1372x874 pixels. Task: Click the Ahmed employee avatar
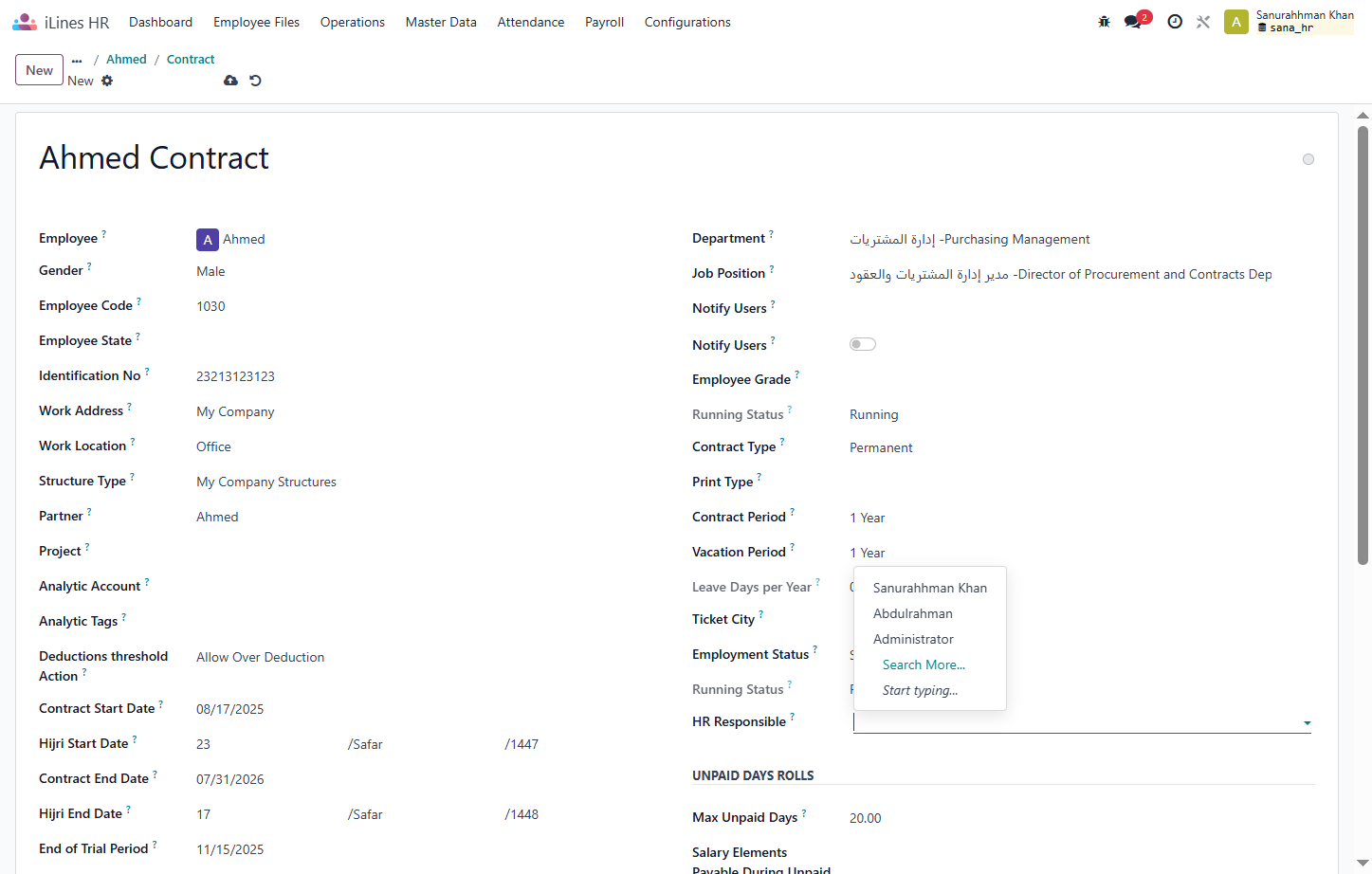[208, 240]
